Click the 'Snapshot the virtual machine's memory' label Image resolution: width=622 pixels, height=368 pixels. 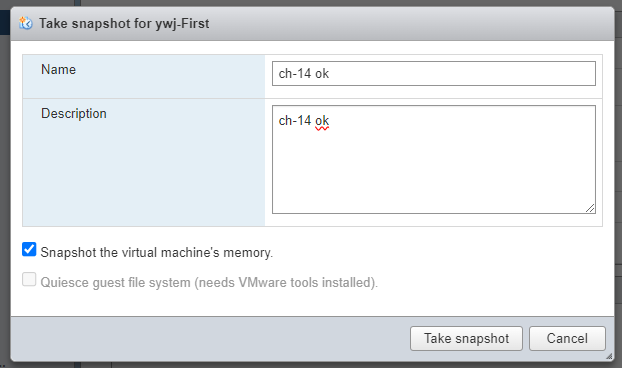[157, 252]
